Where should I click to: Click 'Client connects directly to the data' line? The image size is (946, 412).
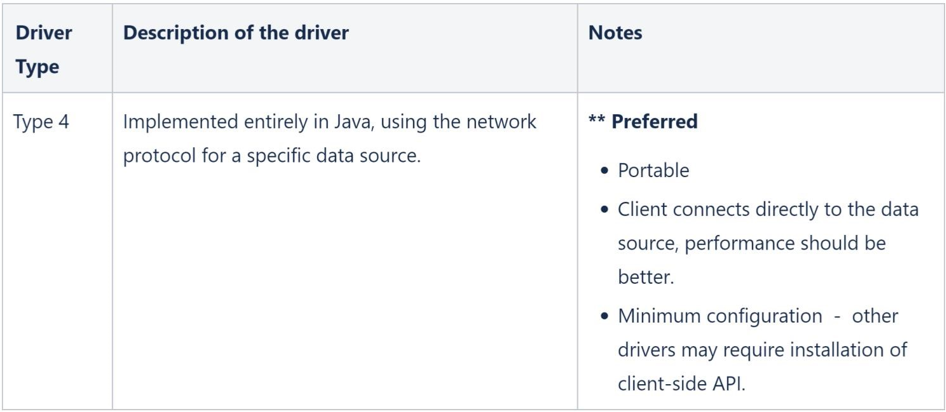point(768,210)
